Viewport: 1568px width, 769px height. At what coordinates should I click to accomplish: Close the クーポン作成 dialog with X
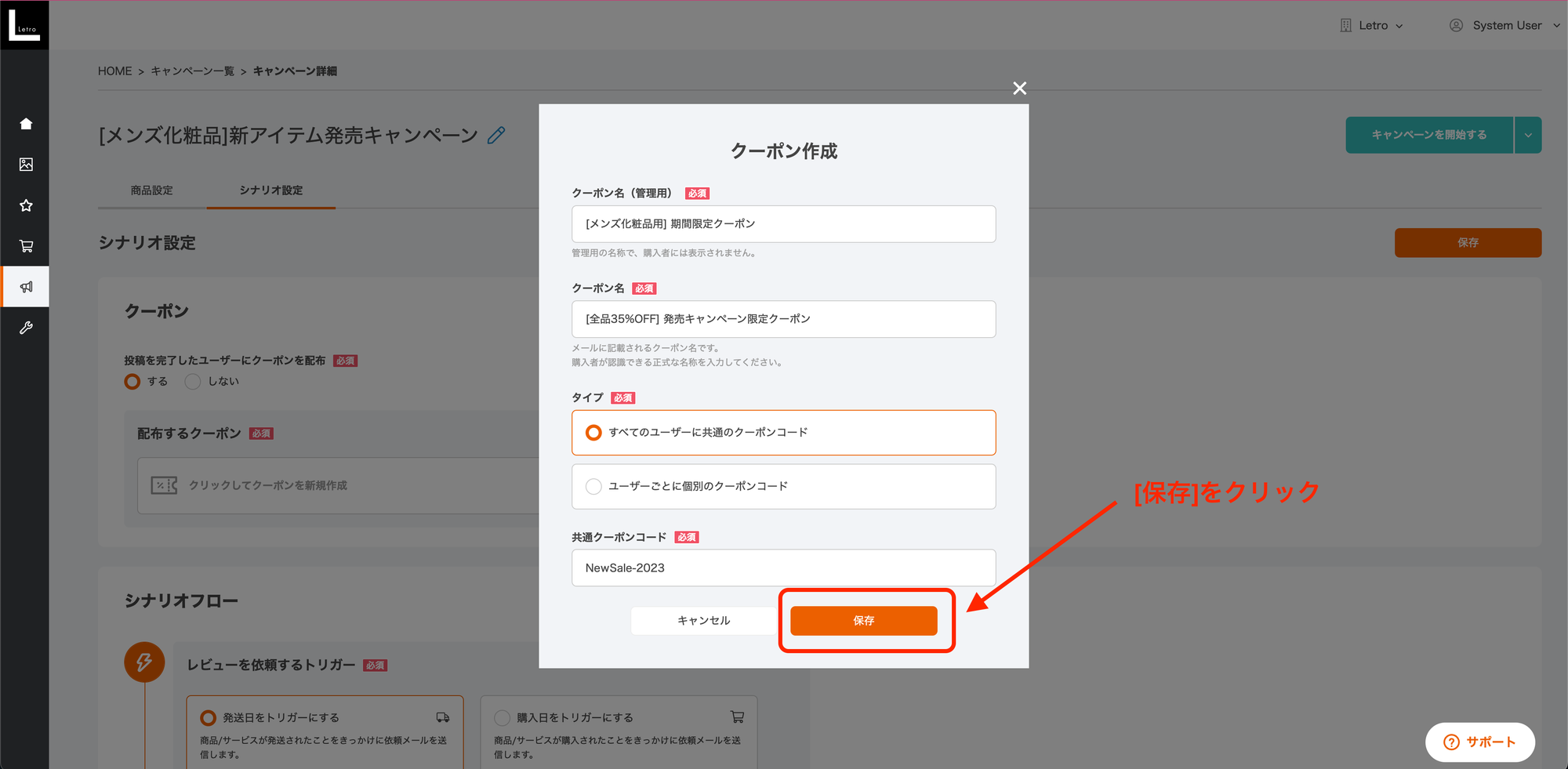(1019, 89)
